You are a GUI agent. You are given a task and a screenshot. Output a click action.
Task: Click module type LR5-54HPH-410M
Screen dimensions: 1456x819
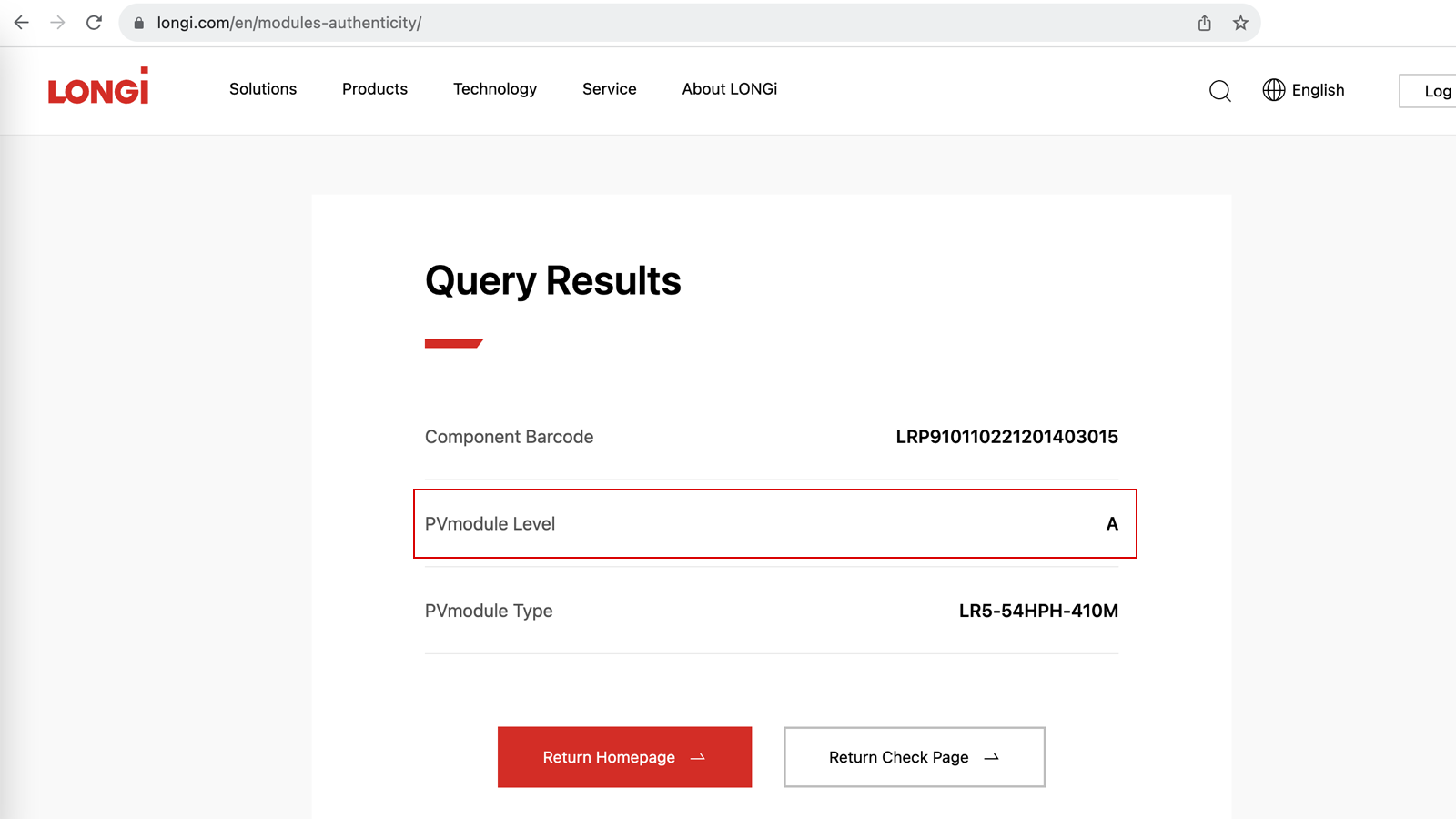click(1038, 611)
